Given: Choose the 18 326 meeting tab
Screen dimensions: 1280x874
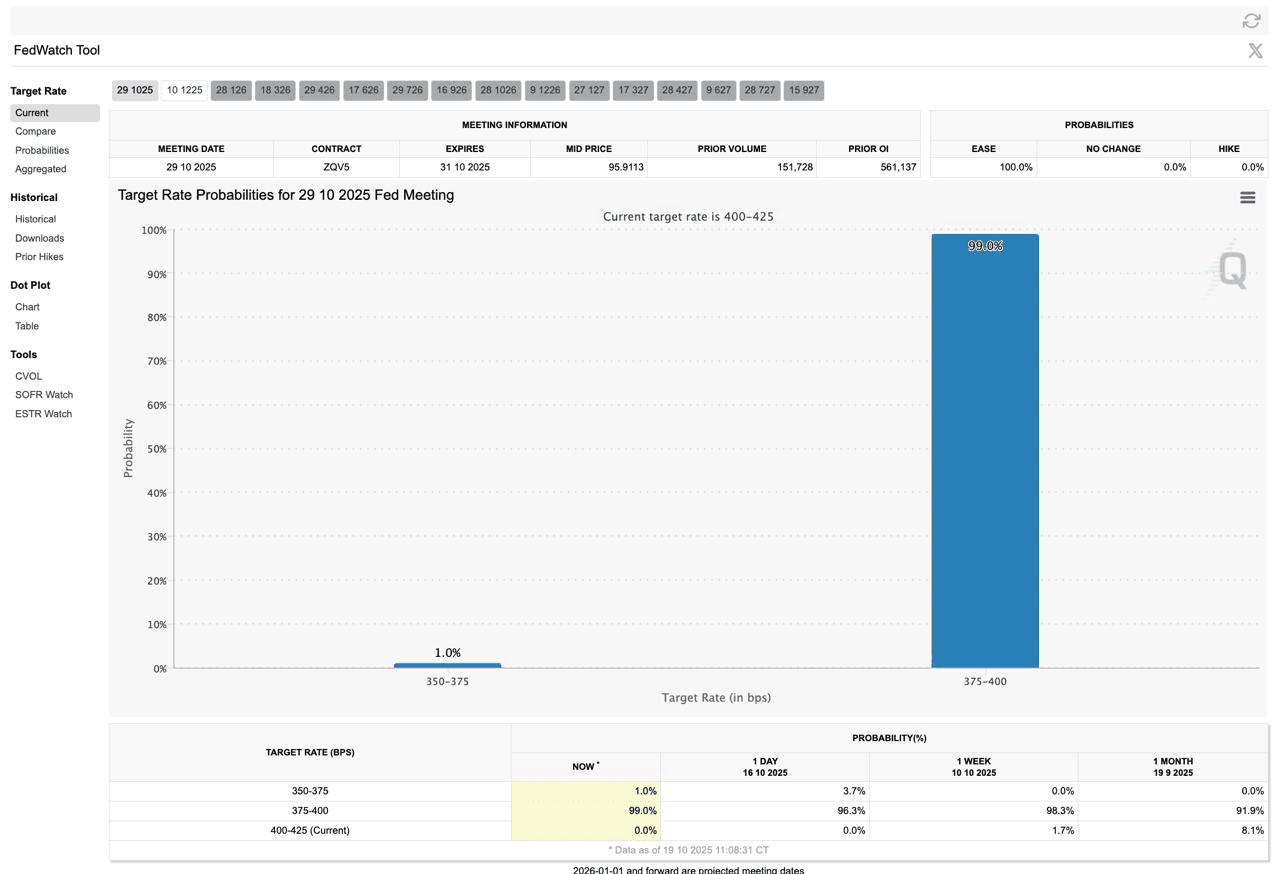Looking at the screenshot, I should tap(275, 90).
